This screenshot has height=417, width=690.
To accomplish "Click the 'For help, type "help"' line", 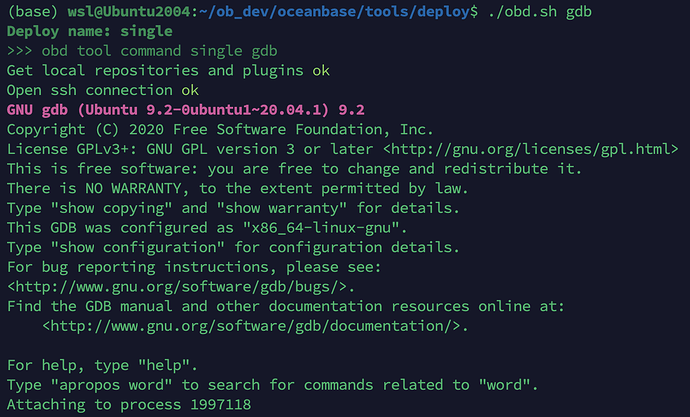I will coord(103,365).
